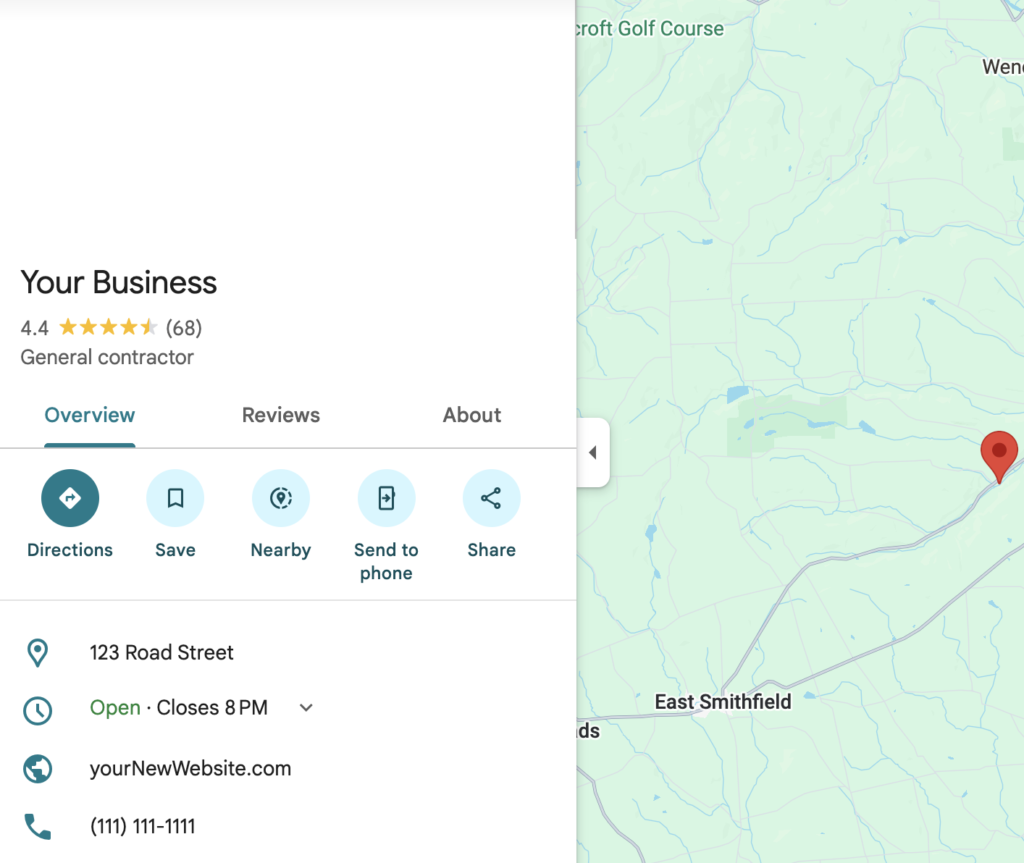This screenshot has height=863, width=1024.
Task: Expand the business hours chevron
Action: (x=306, y=708)
